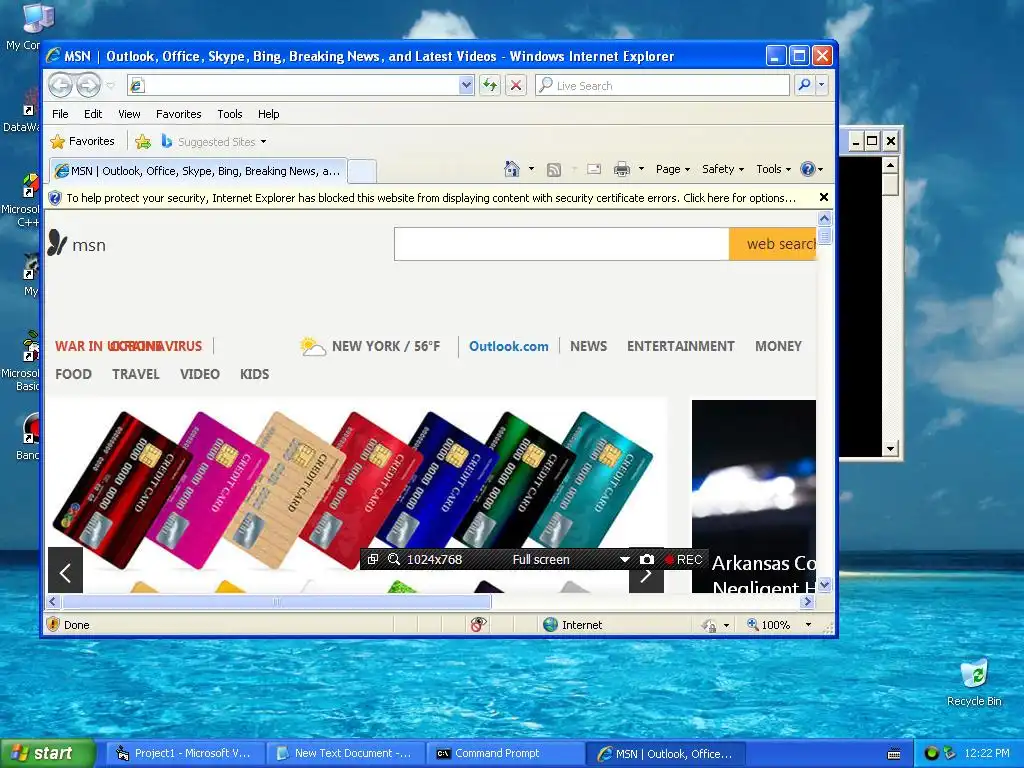Viewport: 1024px width, 768px height.
Task: Open the Help question mark icon
Action: pyautogui.click(x=808, y=169)
